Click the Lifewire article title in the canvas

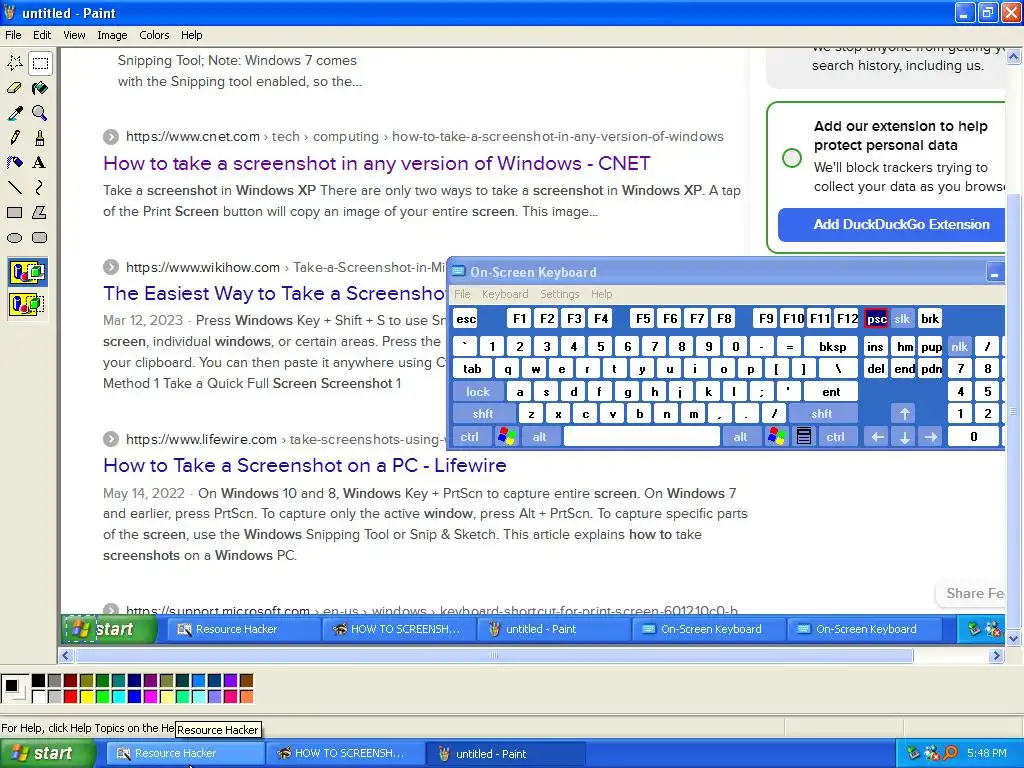click(304, 465)
